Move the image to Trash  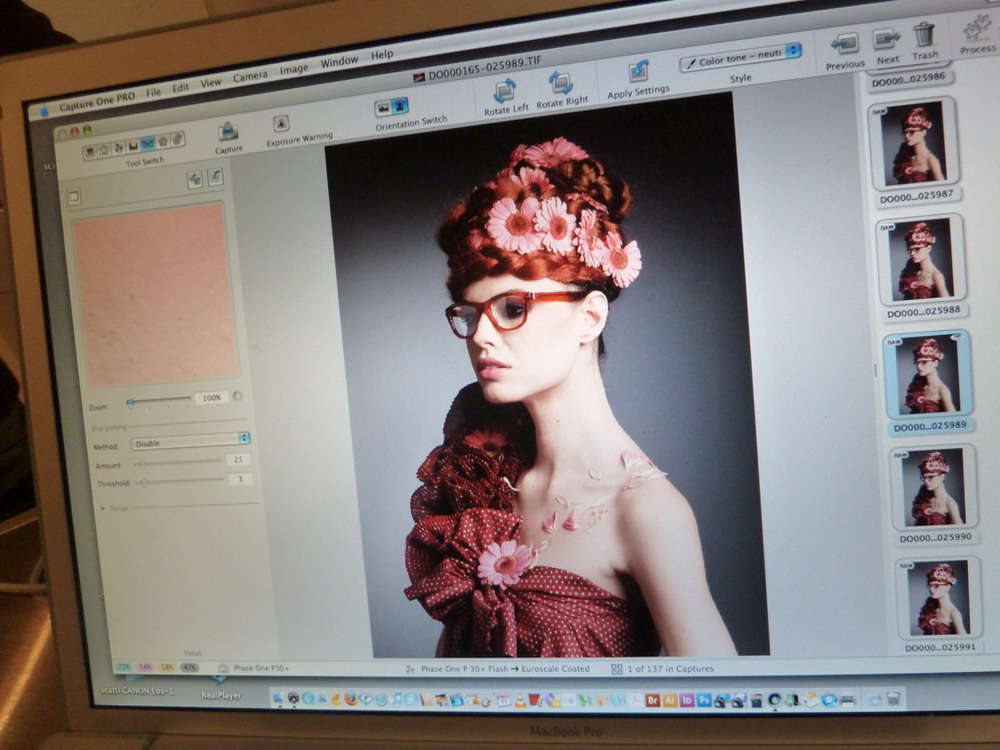(x=924, y=36)
